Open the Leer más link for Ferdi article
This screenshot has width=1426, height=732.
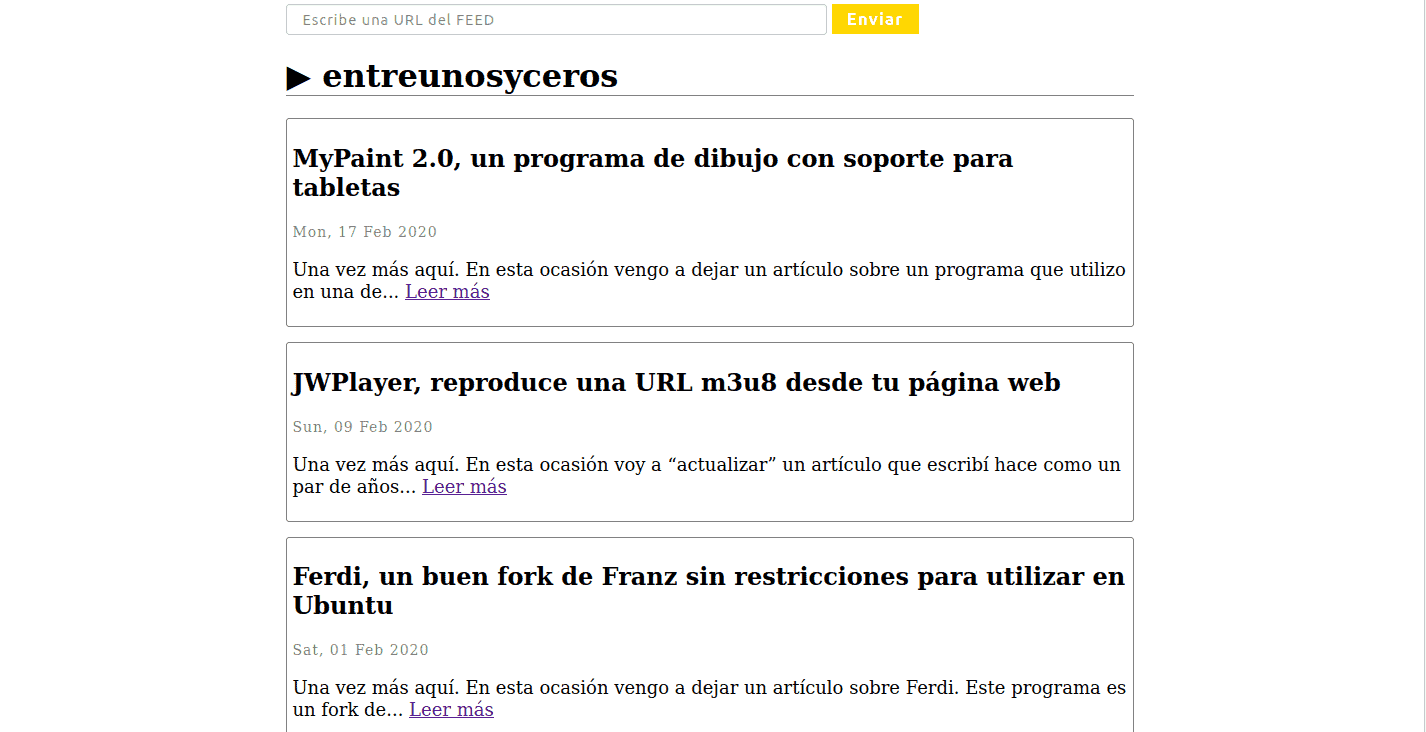pyautogui.click(x=451, y=709)
